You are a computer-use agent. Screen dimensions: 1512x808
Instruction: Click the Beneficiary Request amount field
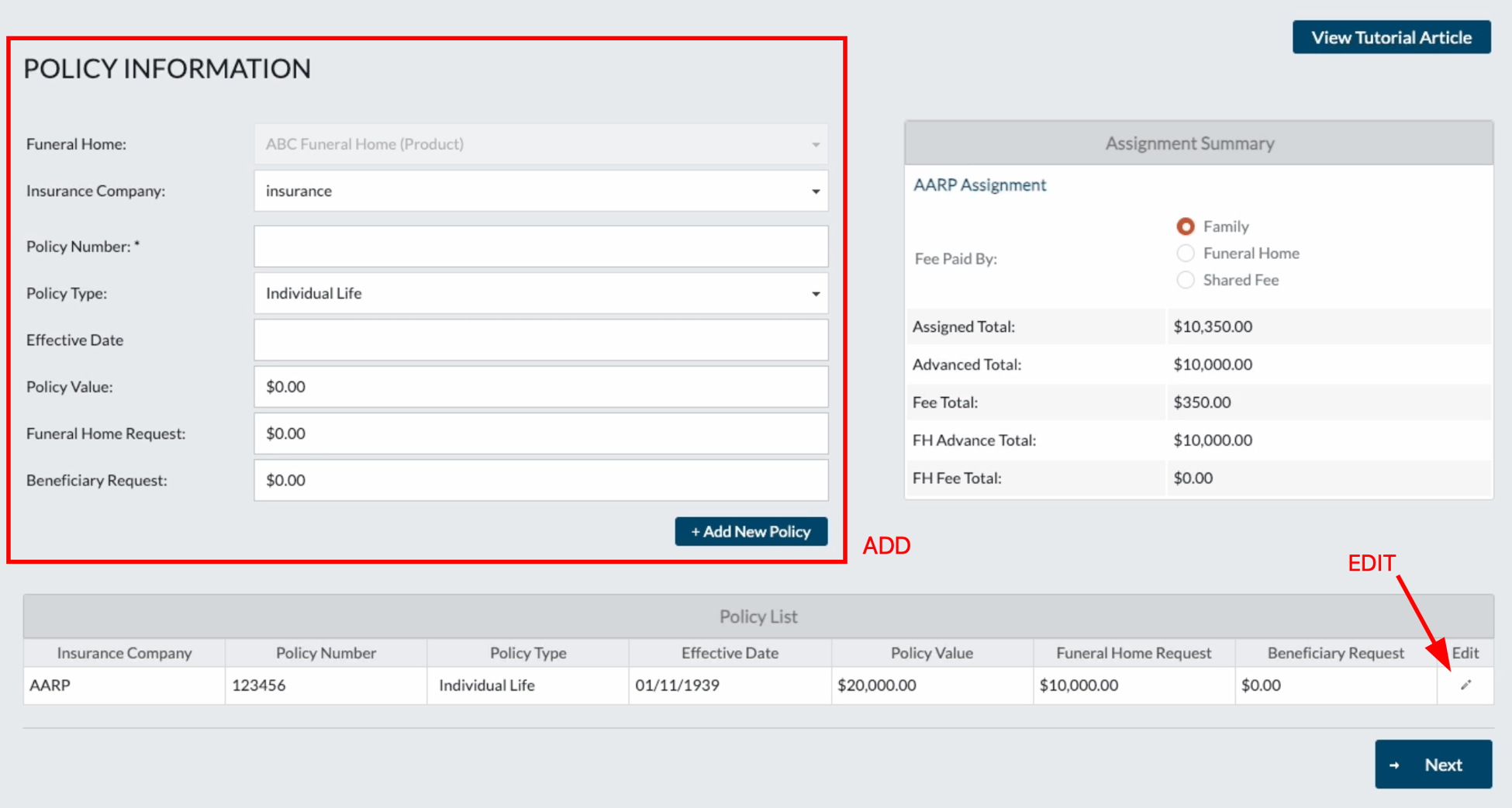[x=540, y=480]
